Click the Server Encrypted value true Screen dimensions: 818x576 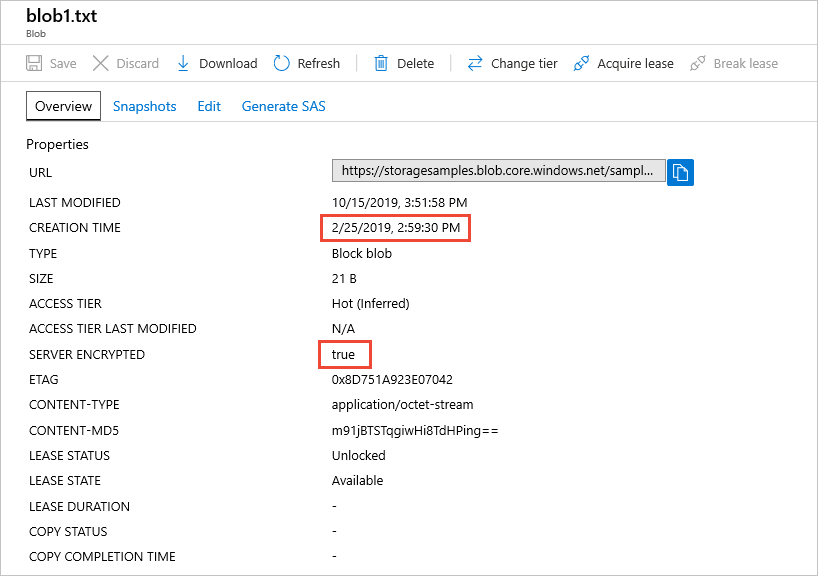coord(344,354)
